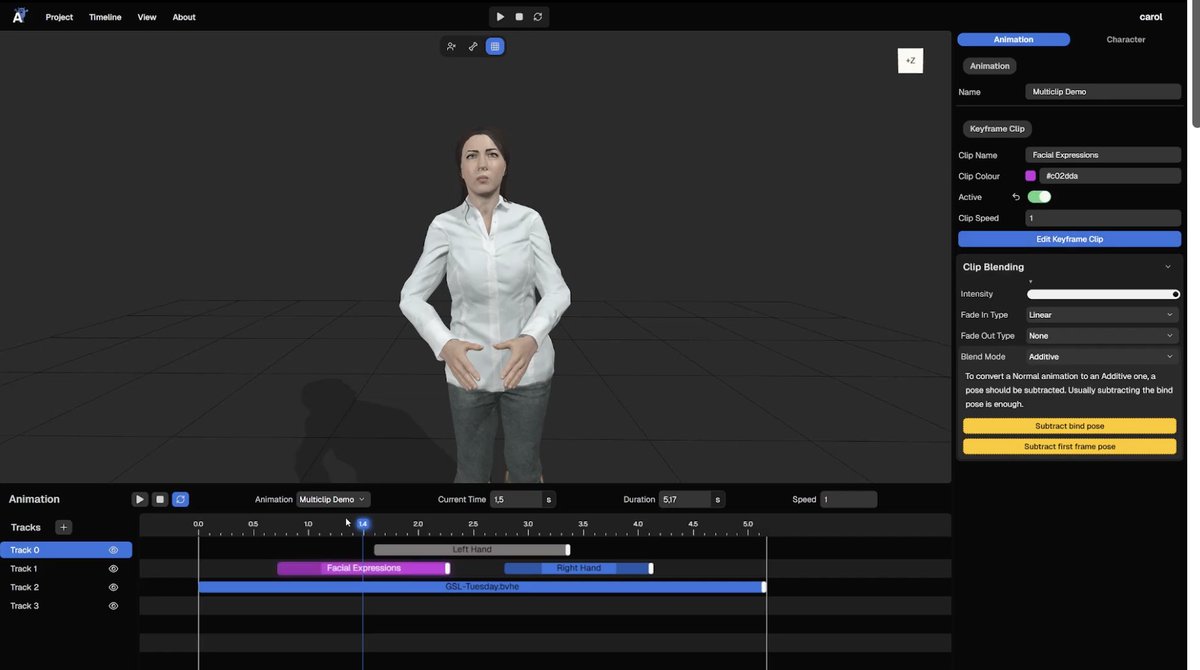Click the Clip Speed field

click(1103, 218)
